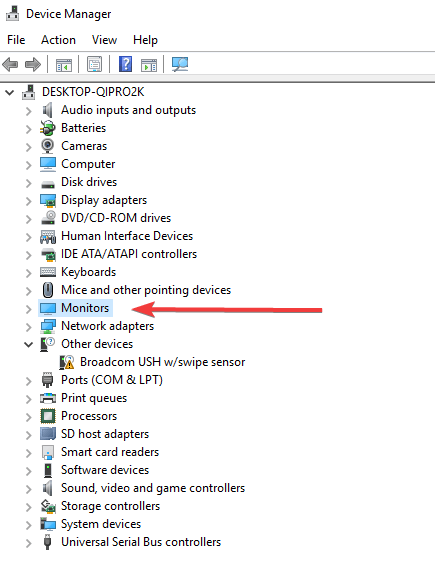This screenshot has width=435, height=584.
Task: Click the blue Help question-mark icon
Action: click(126, 64)
